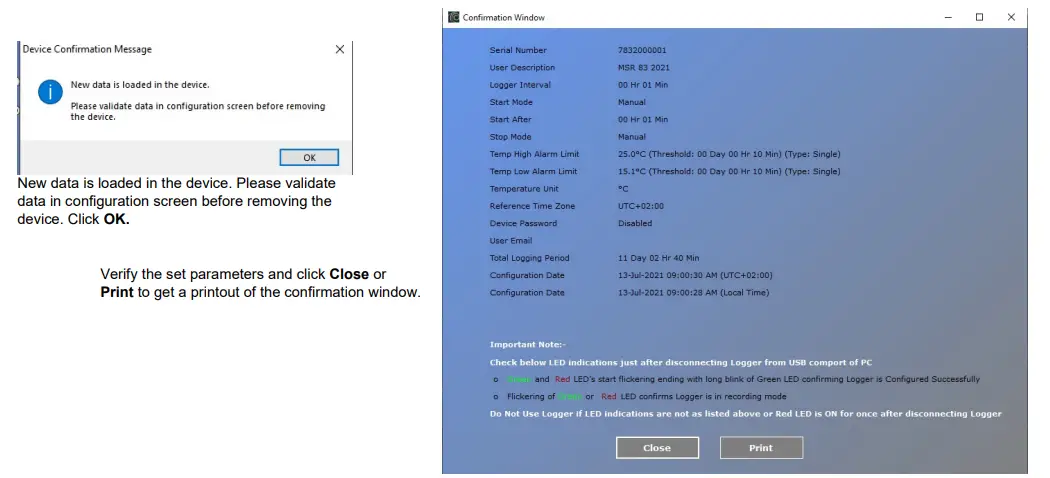Click the Logger Interval label

point(520,85)
